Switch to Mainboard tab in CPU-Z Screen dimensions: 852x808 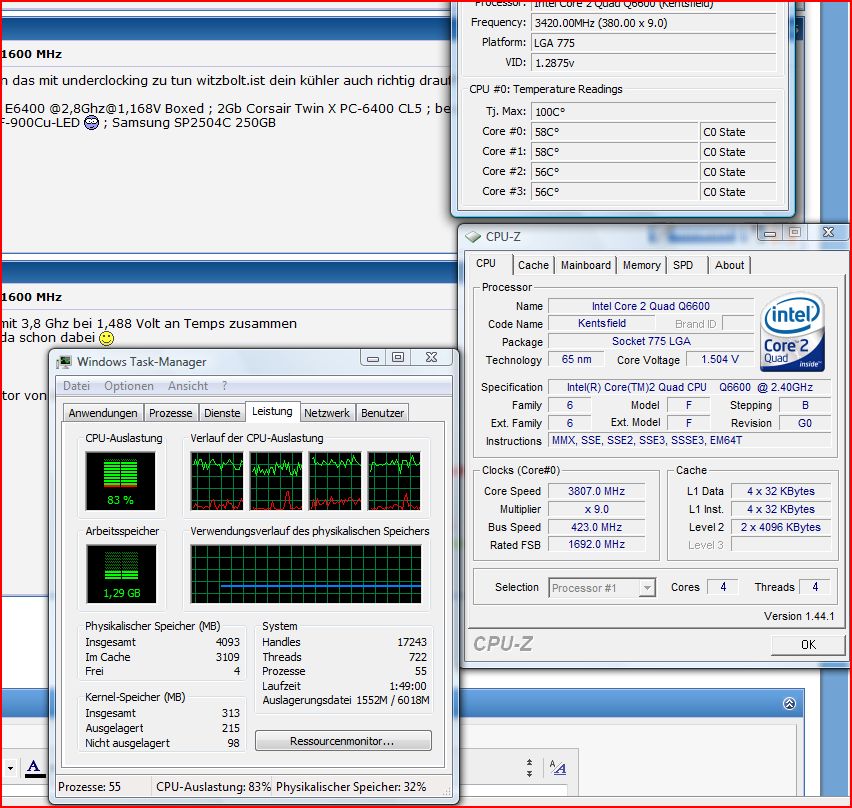[x=586, y=265]
